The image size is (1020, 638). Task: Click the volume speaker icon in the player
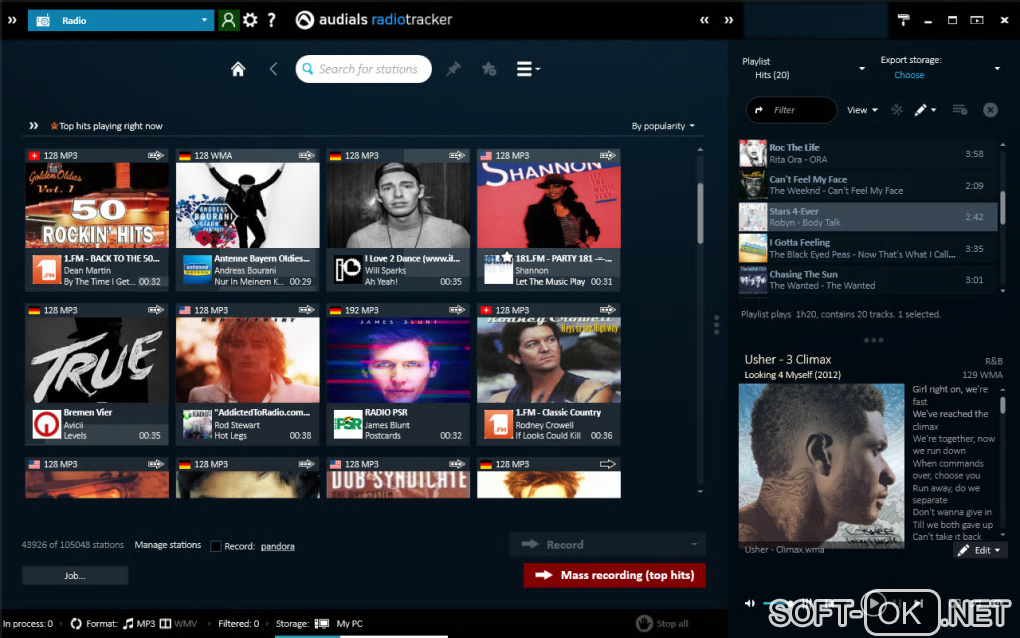(749, 604)
